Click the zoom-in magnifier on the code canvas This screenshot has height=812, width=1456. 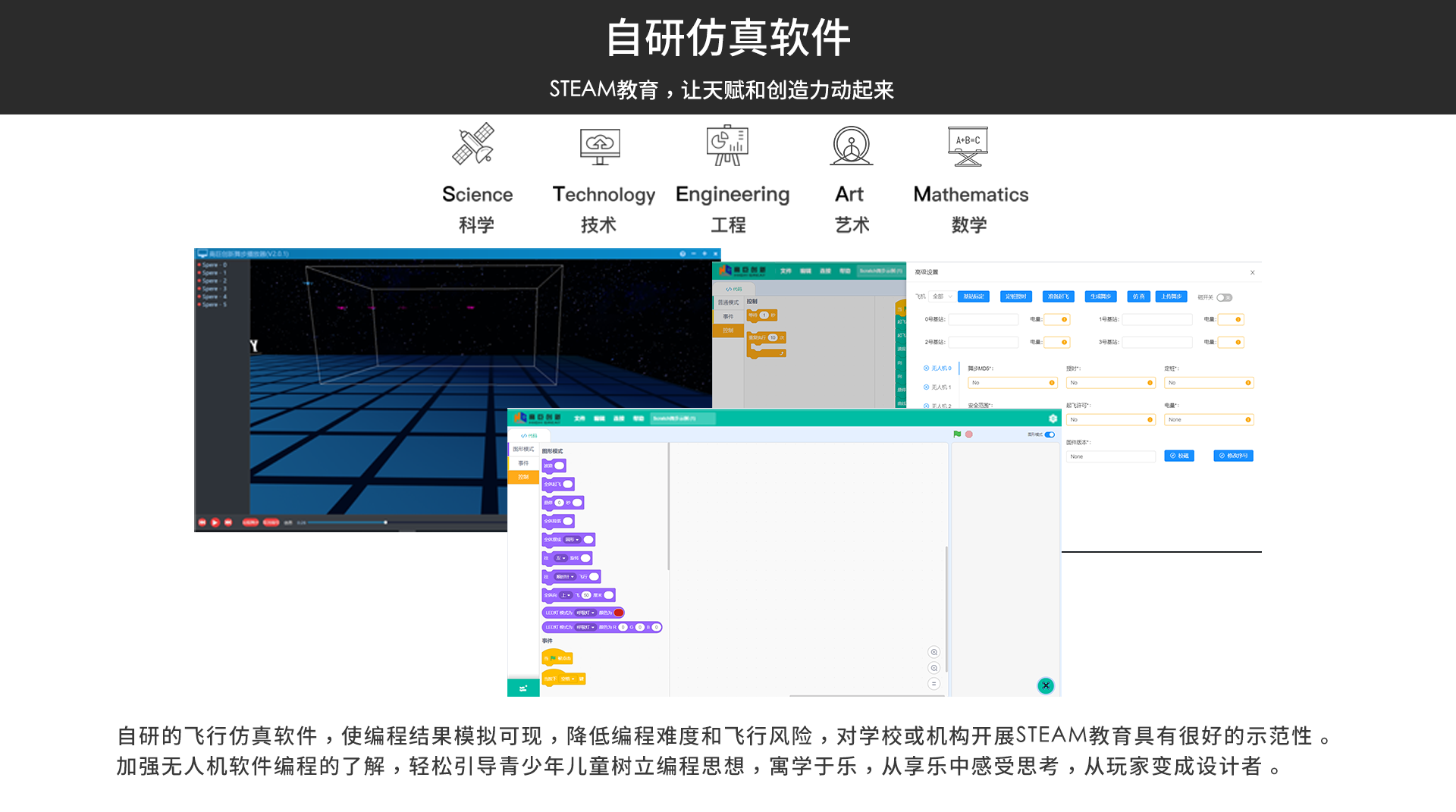click(x=934, y=653)
